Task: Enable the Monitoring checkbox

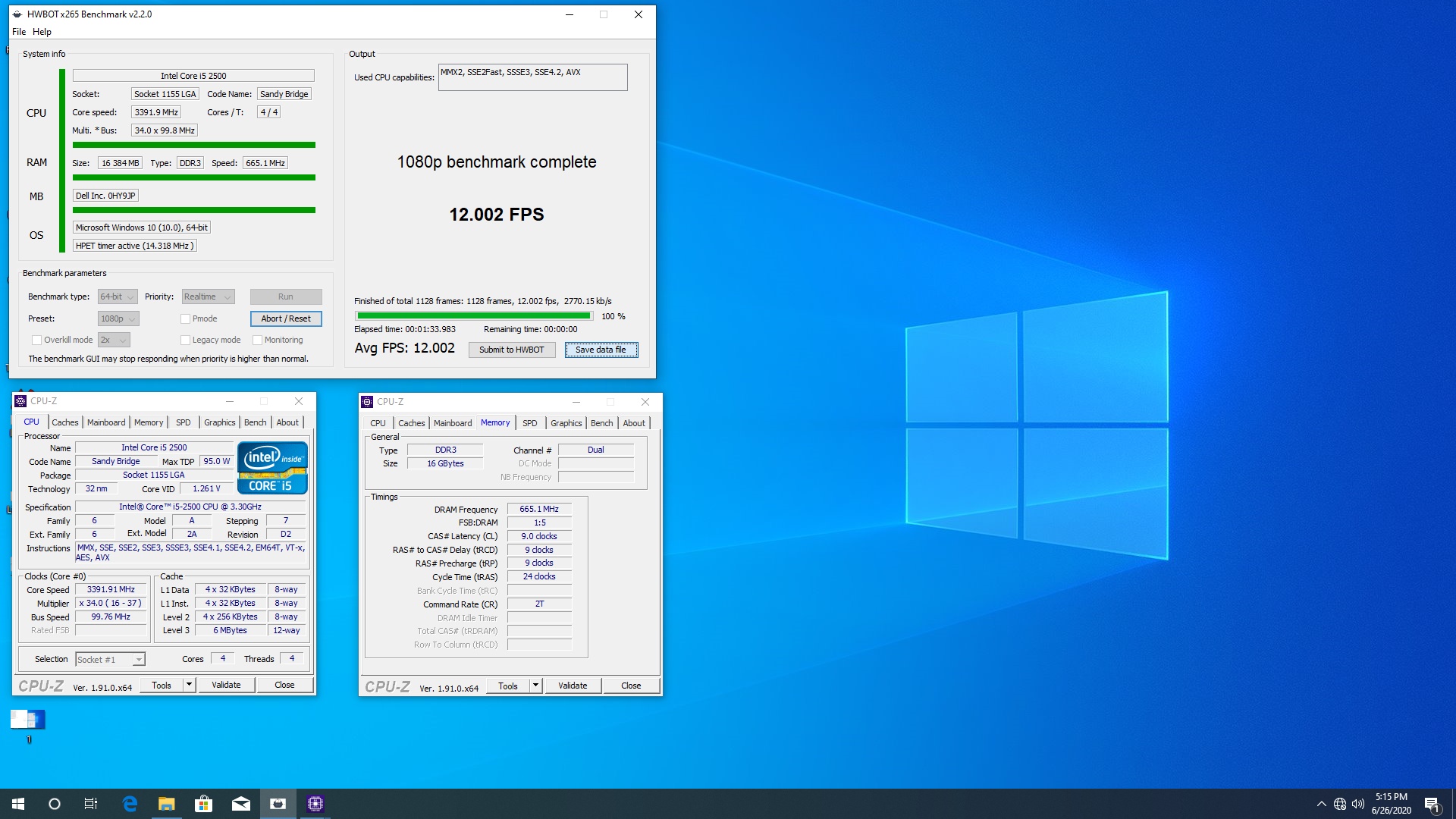Action: (x=257, y=340)
